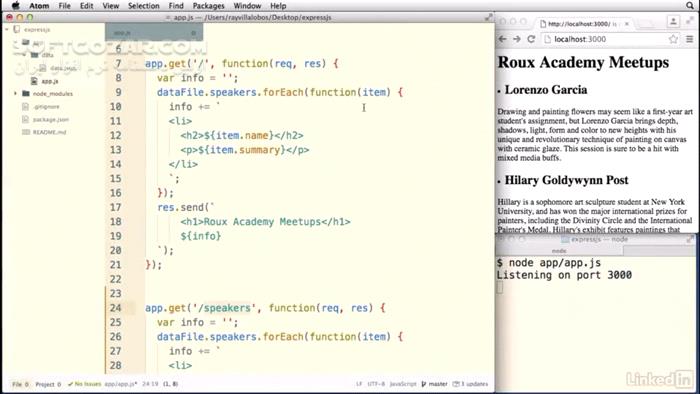Open the Packages menu
Viewport: 700px width, 394px height.
[x=208, y=6]
